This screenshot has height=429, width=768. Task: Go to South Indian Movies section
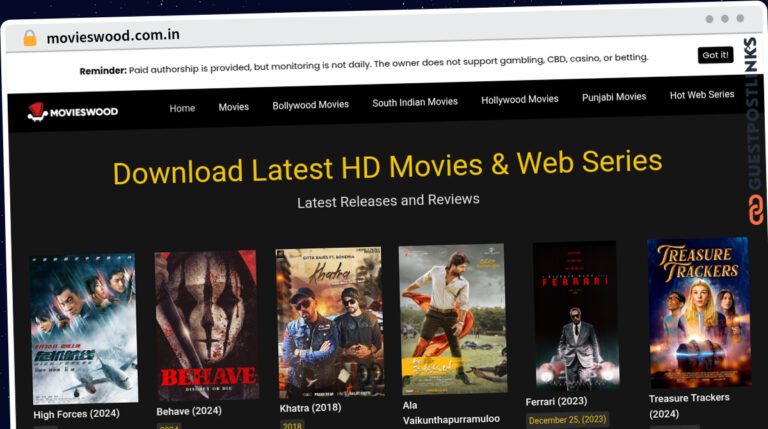(415, 102)
